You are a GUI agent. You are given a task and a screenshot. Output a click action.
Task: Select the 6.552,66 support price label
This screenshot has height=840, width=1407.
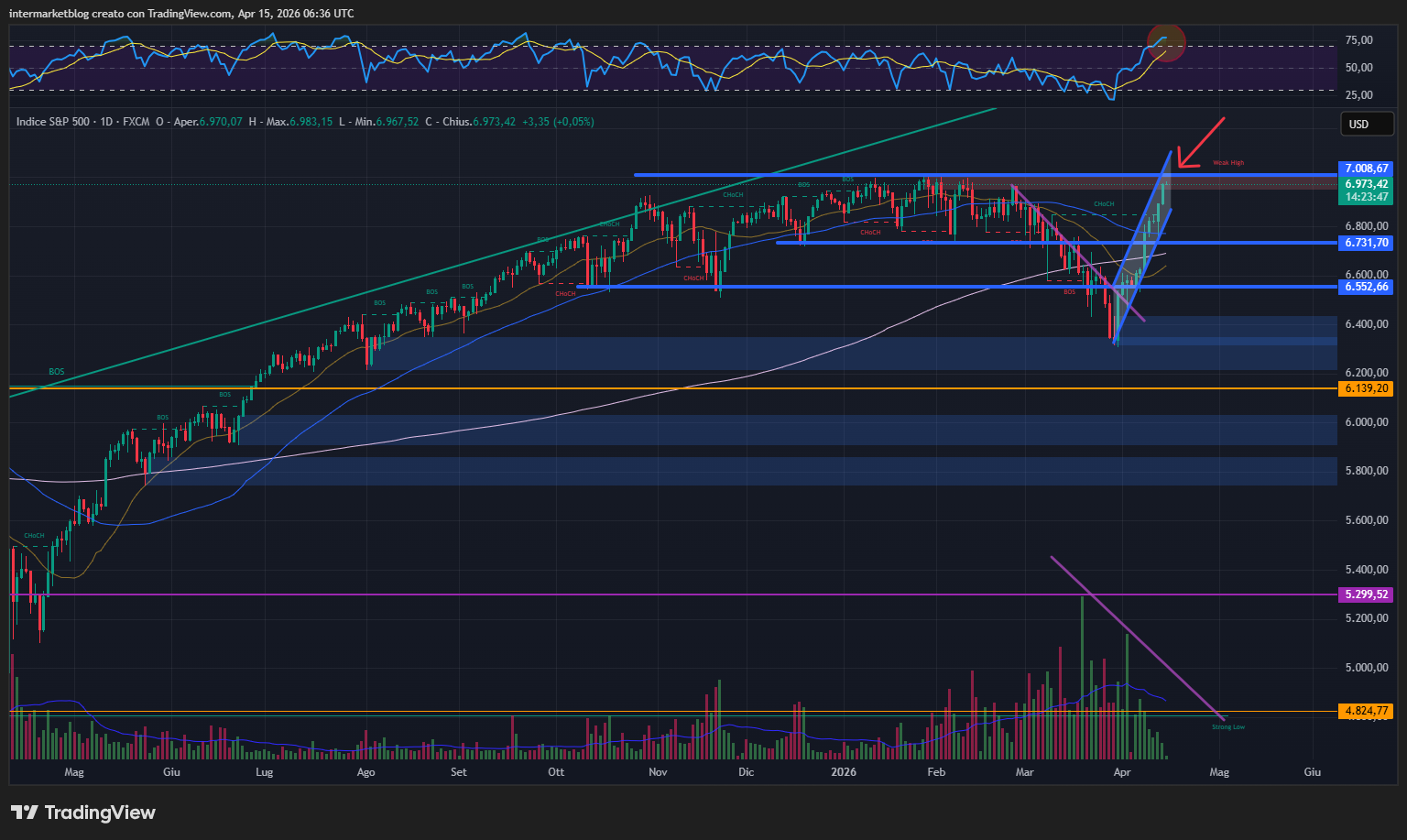coord(1366,287)
